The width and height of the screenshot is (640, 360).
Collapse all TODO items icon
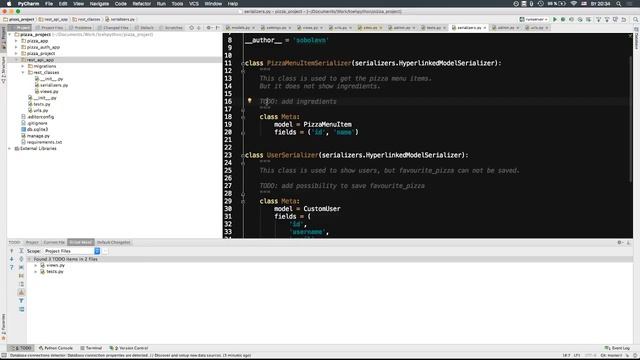[x=21, y=259]
